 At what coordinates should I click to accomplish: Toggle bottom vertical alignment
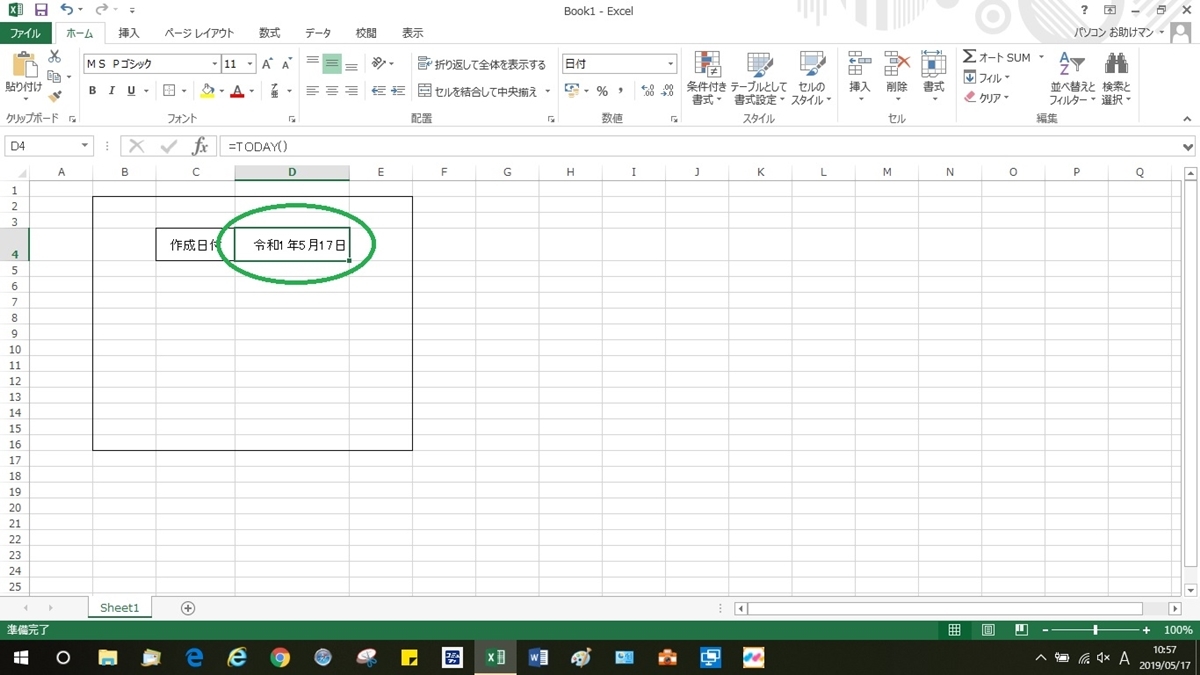click(x=351, y=64)
